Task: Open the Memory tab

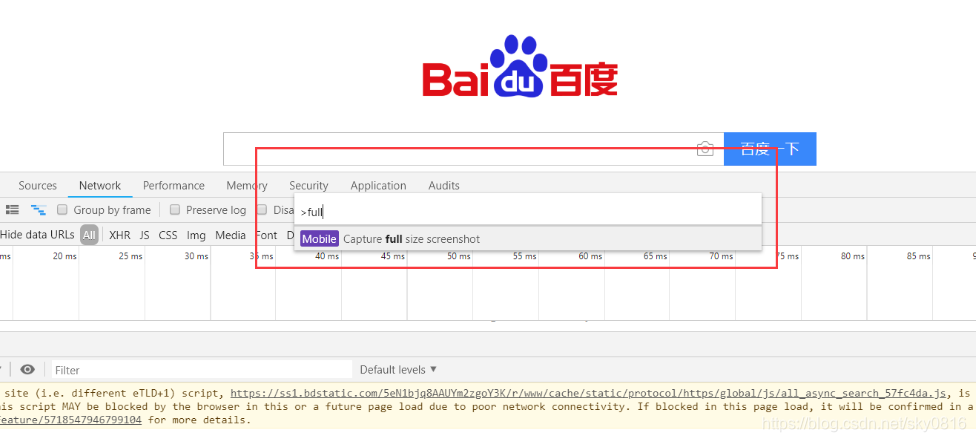Action: click(246, 186)
